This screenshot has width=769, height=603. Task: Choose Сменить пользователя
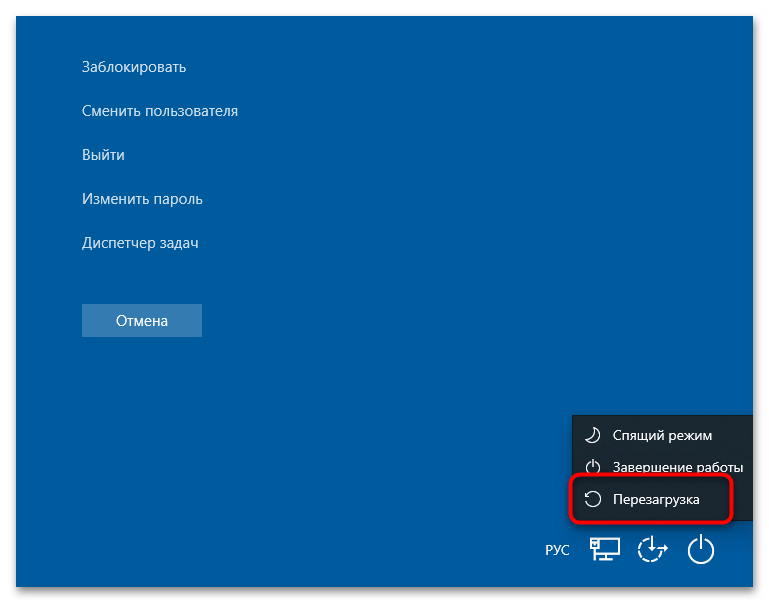pyautogui.click(x=160, y=111)
